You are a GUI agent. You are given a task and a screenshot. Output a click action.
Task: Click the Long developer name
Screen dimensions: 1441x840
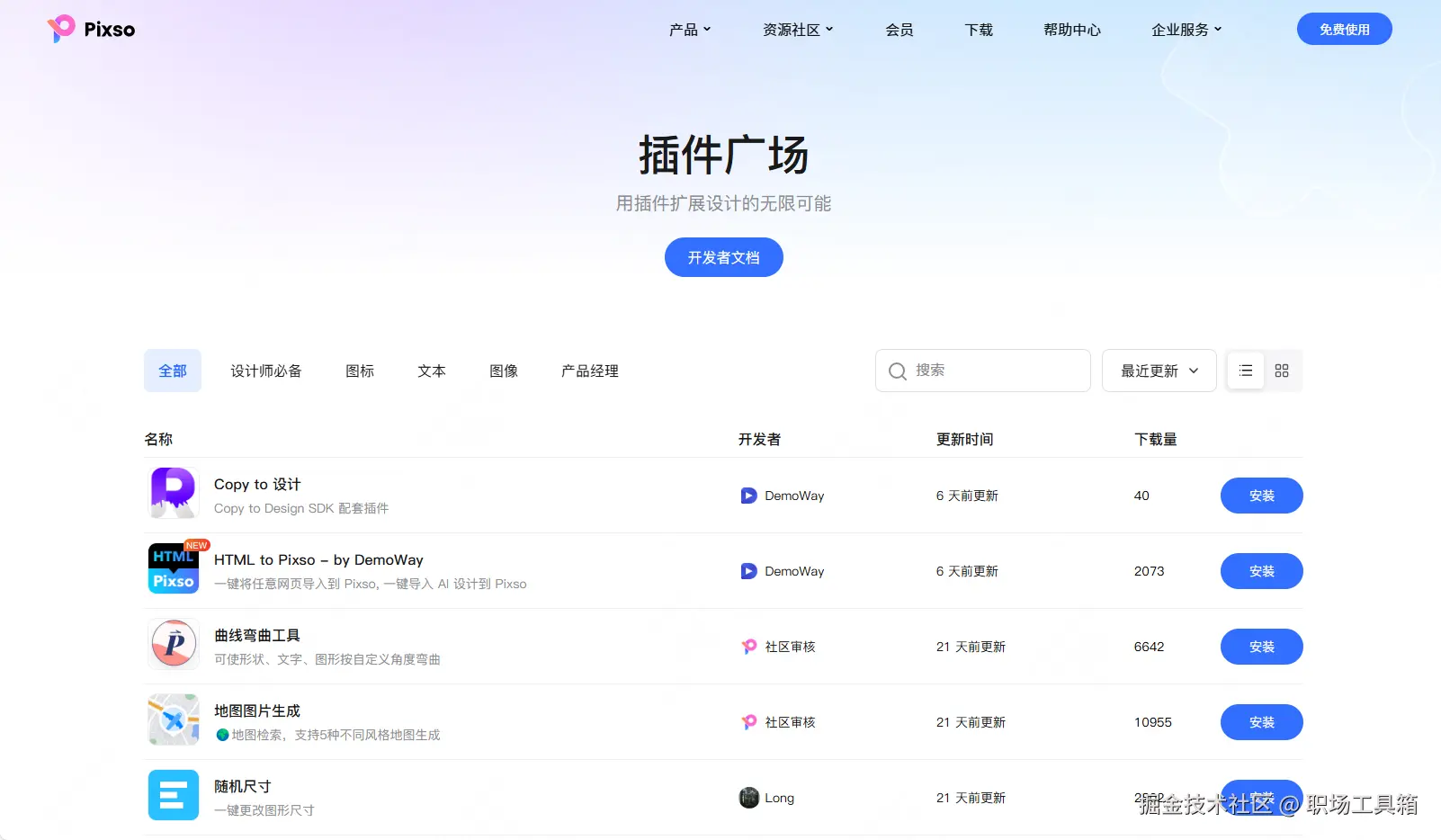779,798
